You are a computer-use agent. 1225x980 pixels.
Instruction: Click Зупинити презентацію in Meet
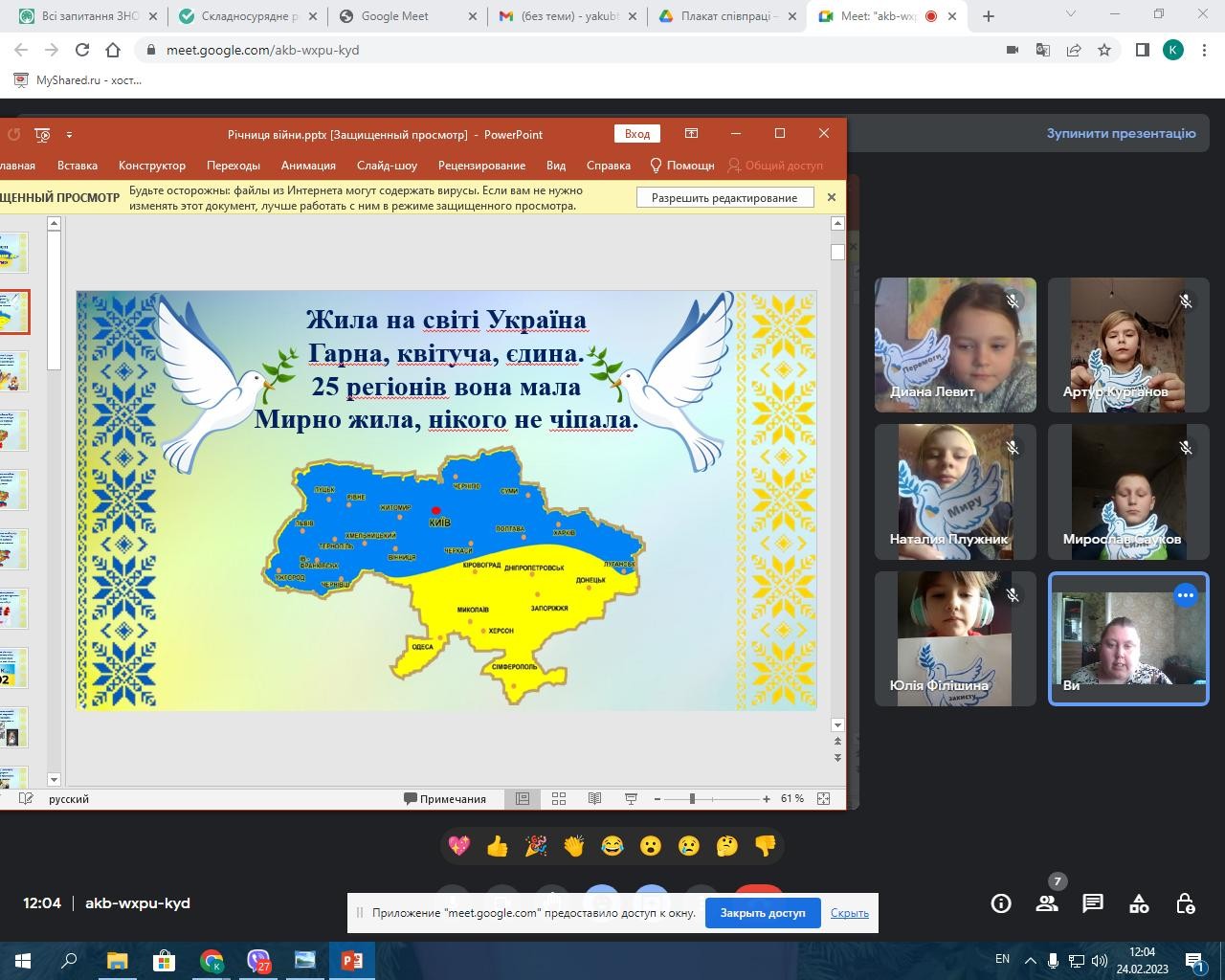(1121, 133)
